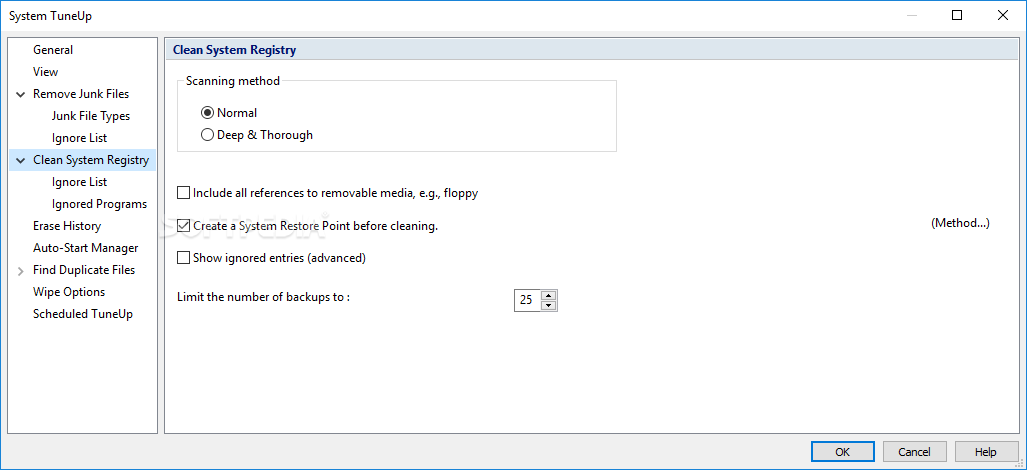Collapse the Remove Junk Files tree node
The image size is (1027, 470).
[20, 94]
